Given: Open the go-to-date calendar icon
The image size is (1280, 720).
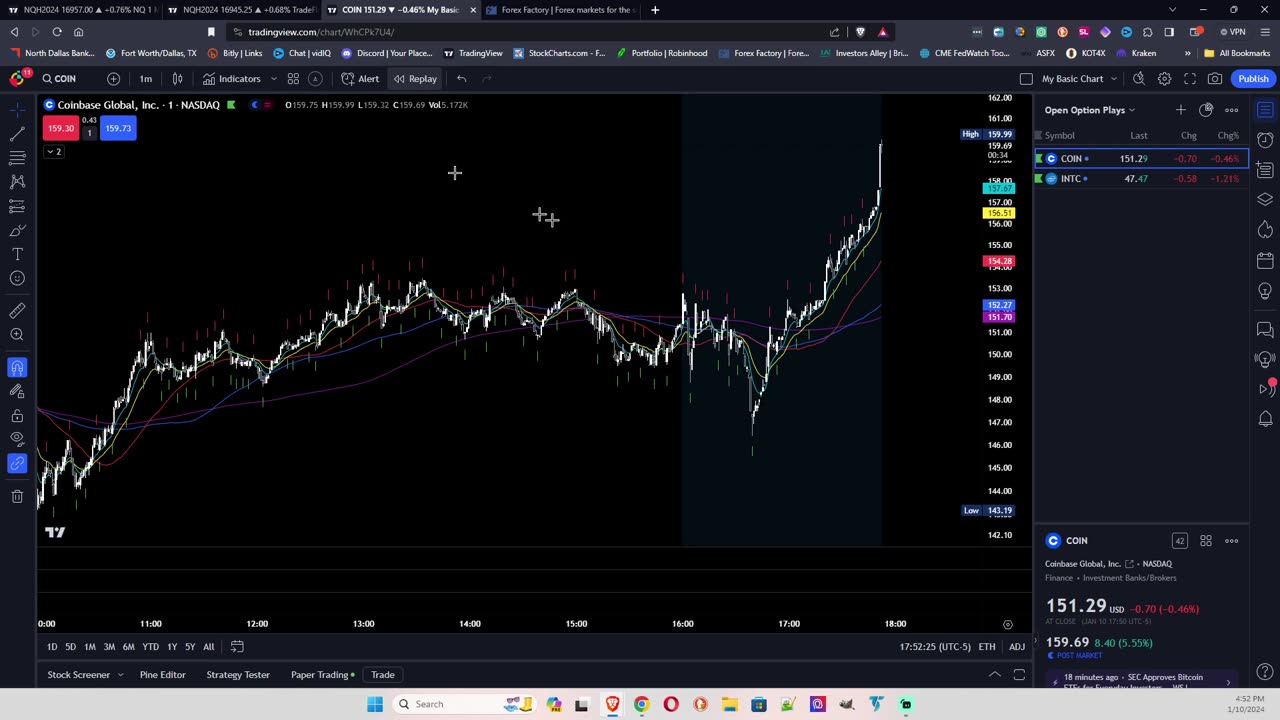Looking at the screenshot, I should point(237,647).
